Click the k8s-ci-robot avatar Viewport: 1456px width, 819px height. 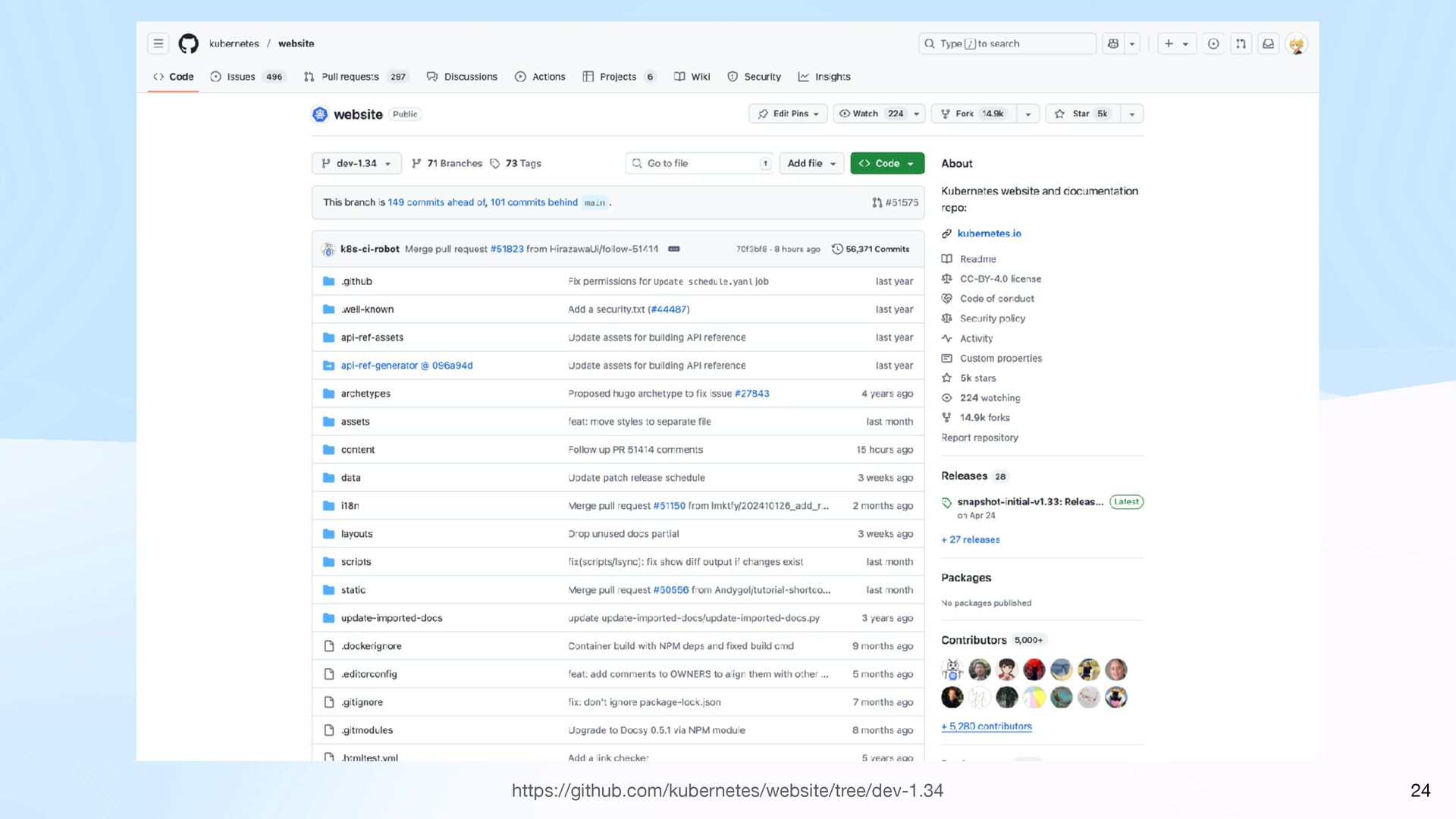[328, 249]
